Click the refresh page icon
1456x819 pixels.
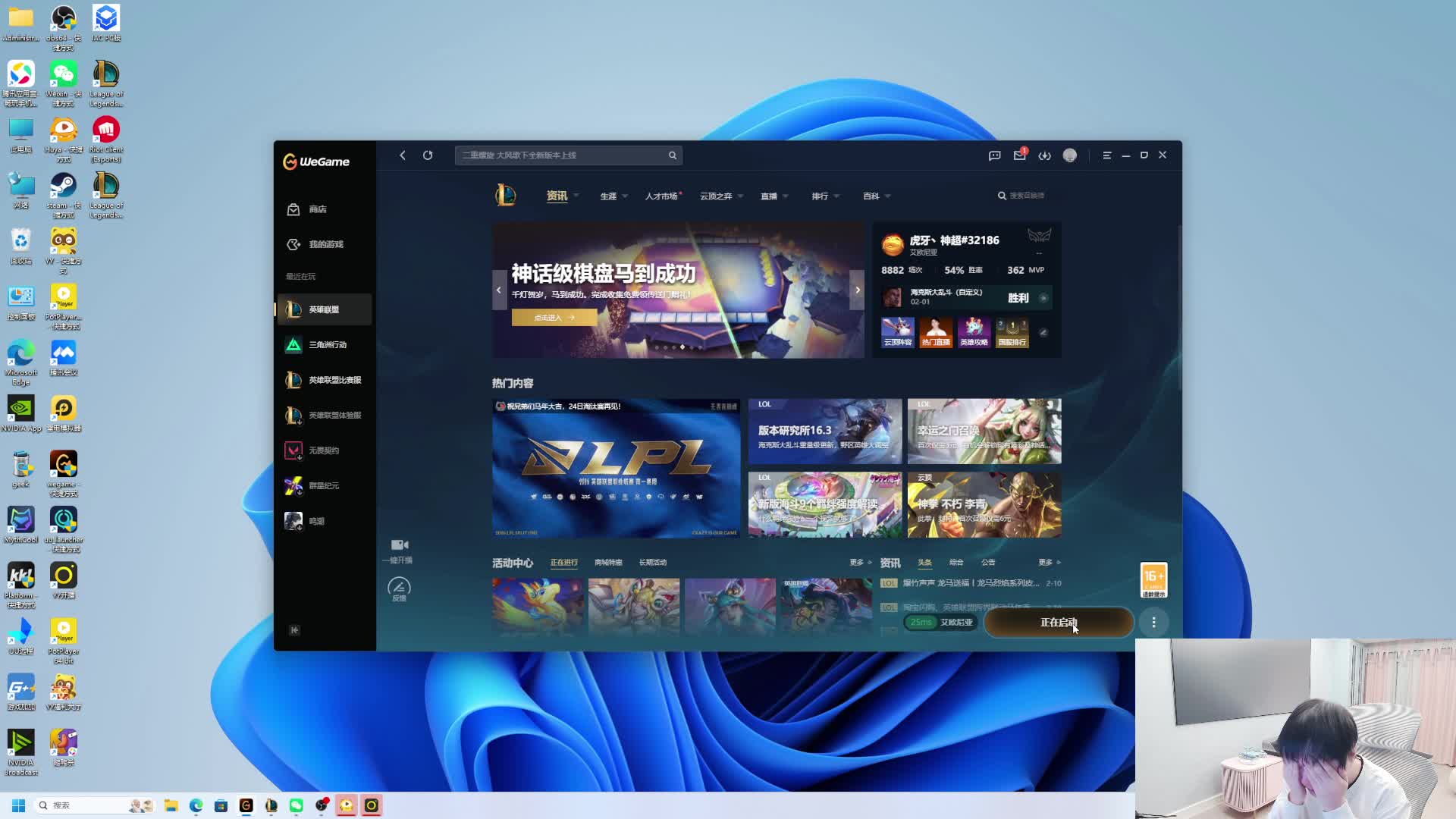coord(428,155)
